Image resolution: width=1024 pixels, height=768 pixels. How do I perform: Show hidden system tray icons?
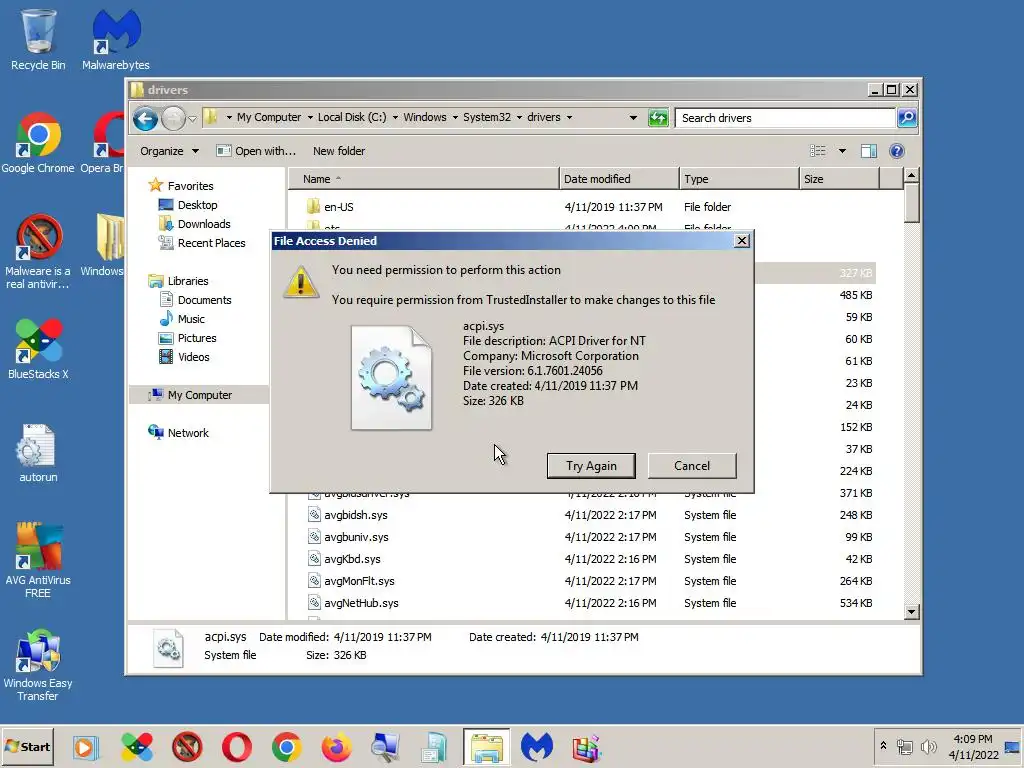pyautogui.click(x=883, y=746)
